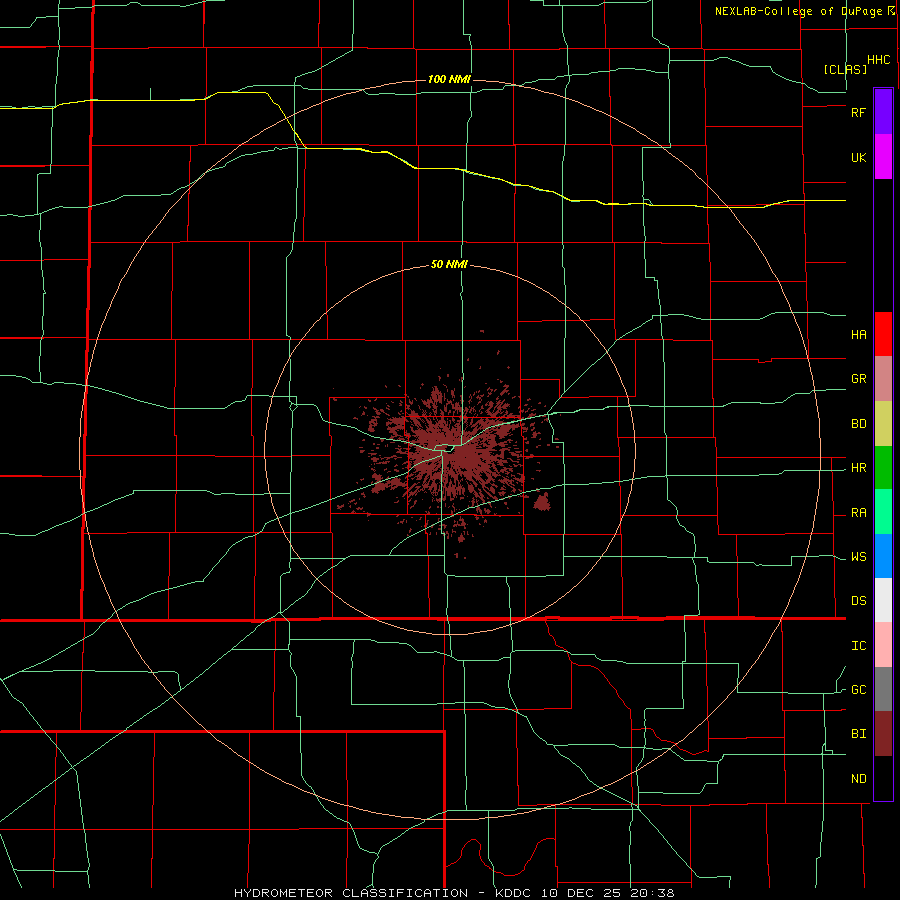Click the GR salmon legend color swatch

883,379
